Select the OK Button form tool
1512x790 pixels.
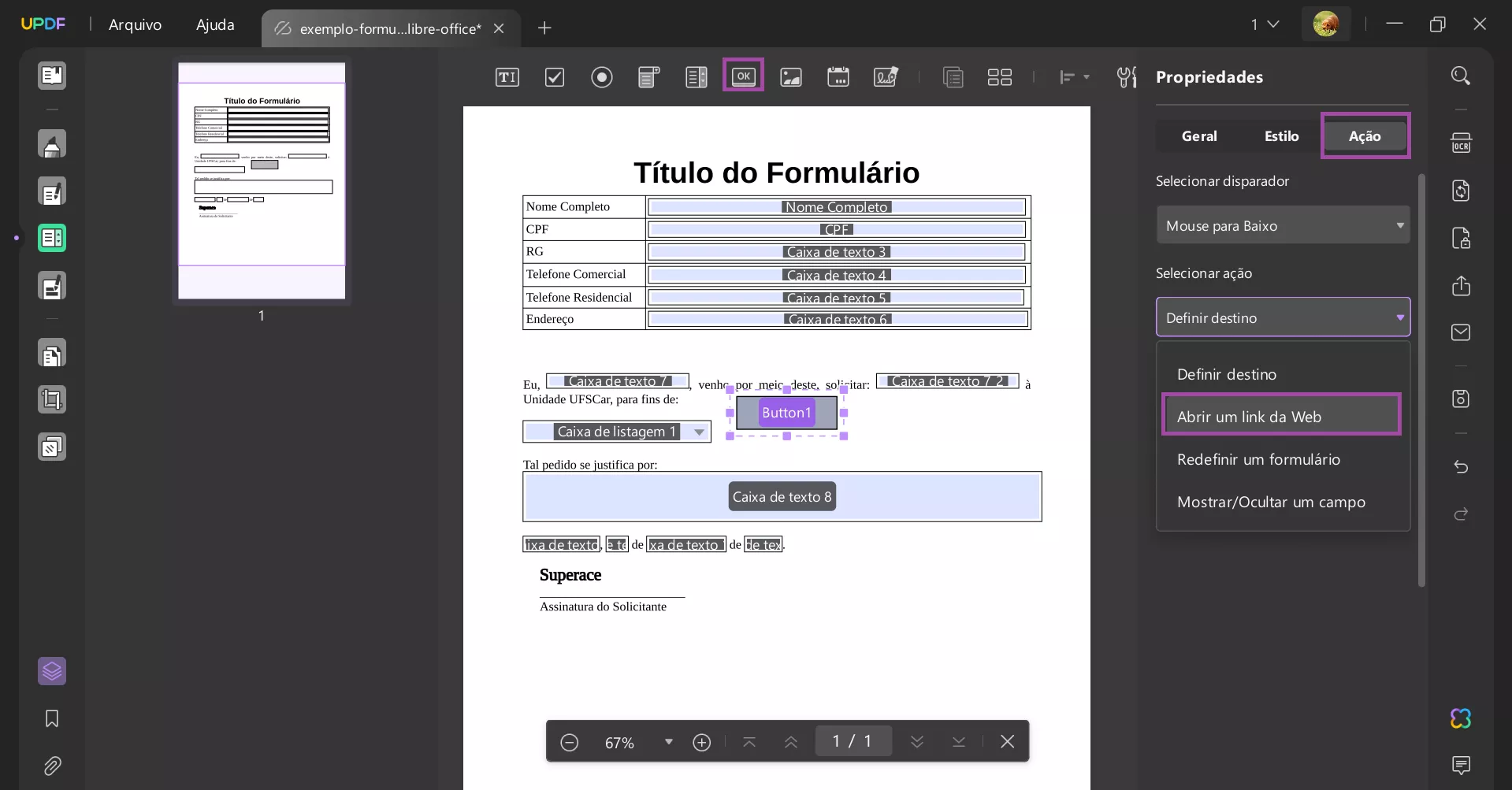click(x=743, y=76)
